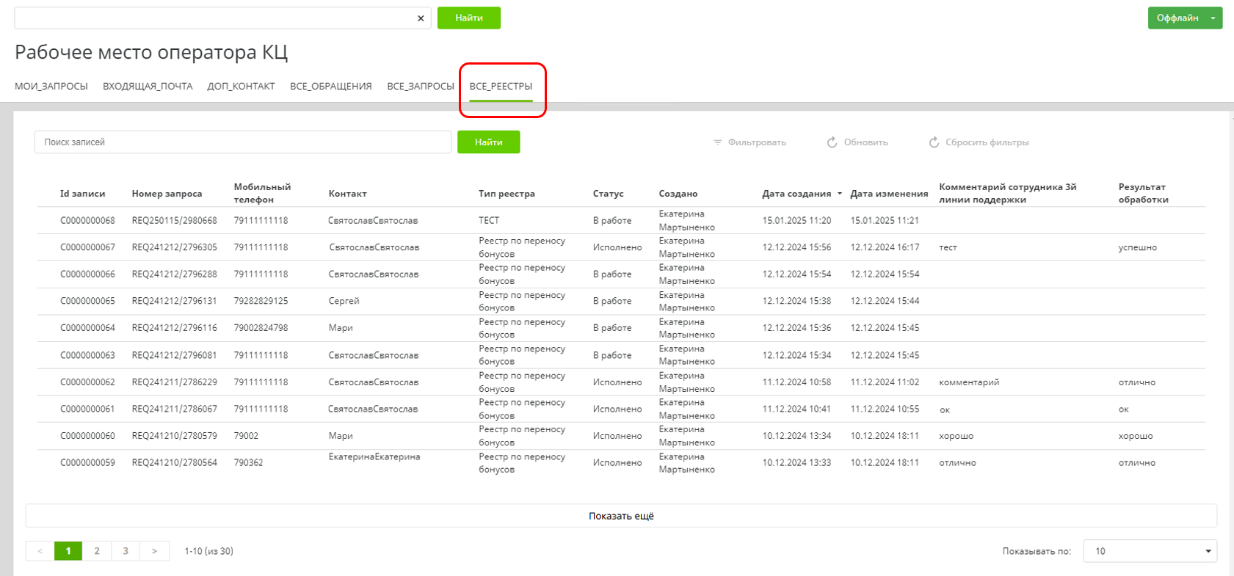Click into the Поиск записей field
The height and width of the screenshot is (576, 1234).
coord(242,142)
